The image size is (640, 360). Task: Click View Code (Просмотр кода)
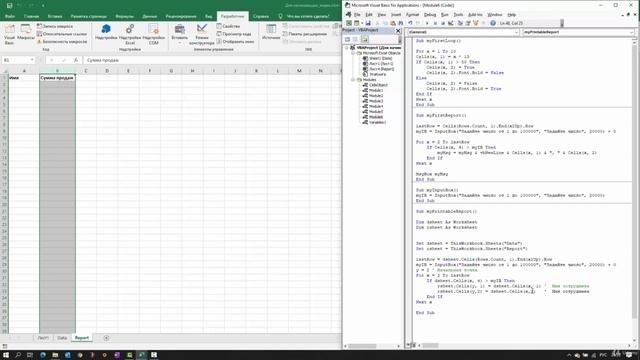click(234, 34)
